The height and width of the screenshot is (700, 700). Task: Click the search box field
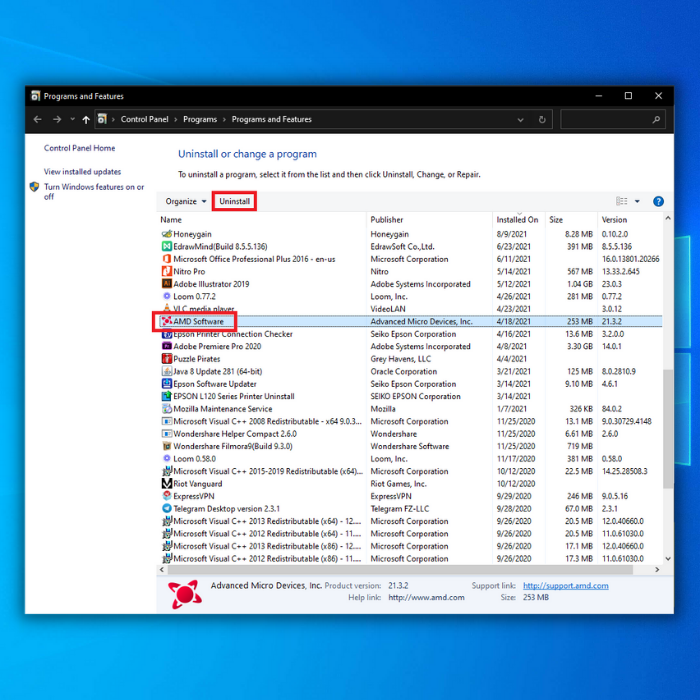[x=612, y=120]
